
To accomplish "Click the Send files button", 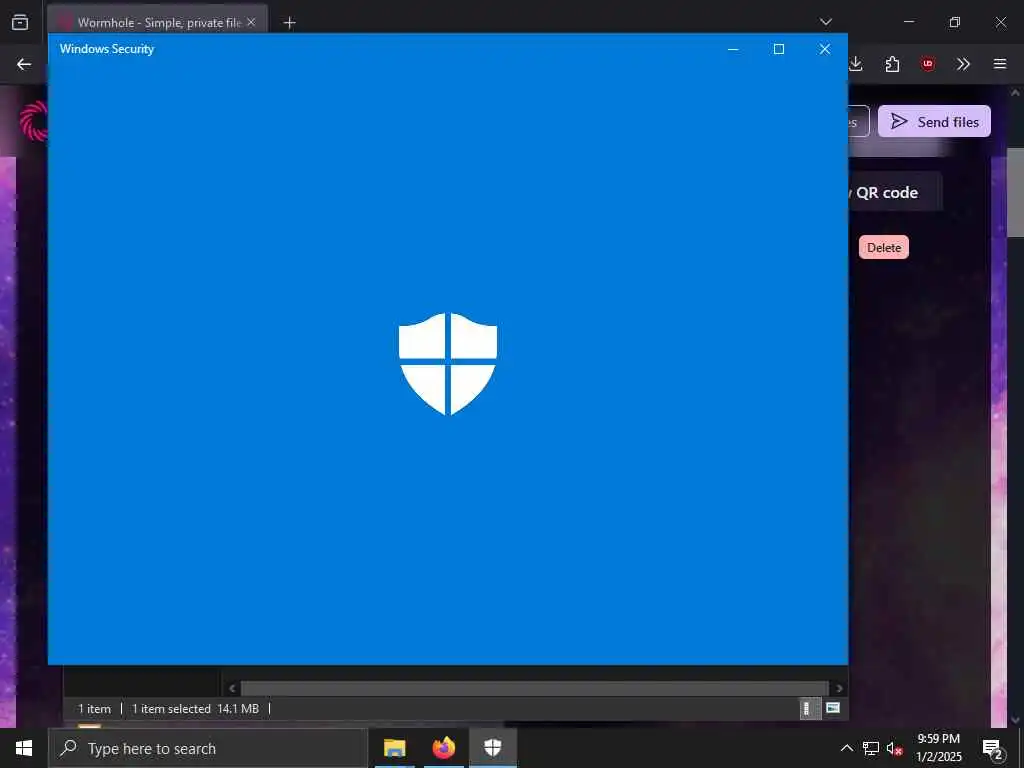I will click(934, 121).
